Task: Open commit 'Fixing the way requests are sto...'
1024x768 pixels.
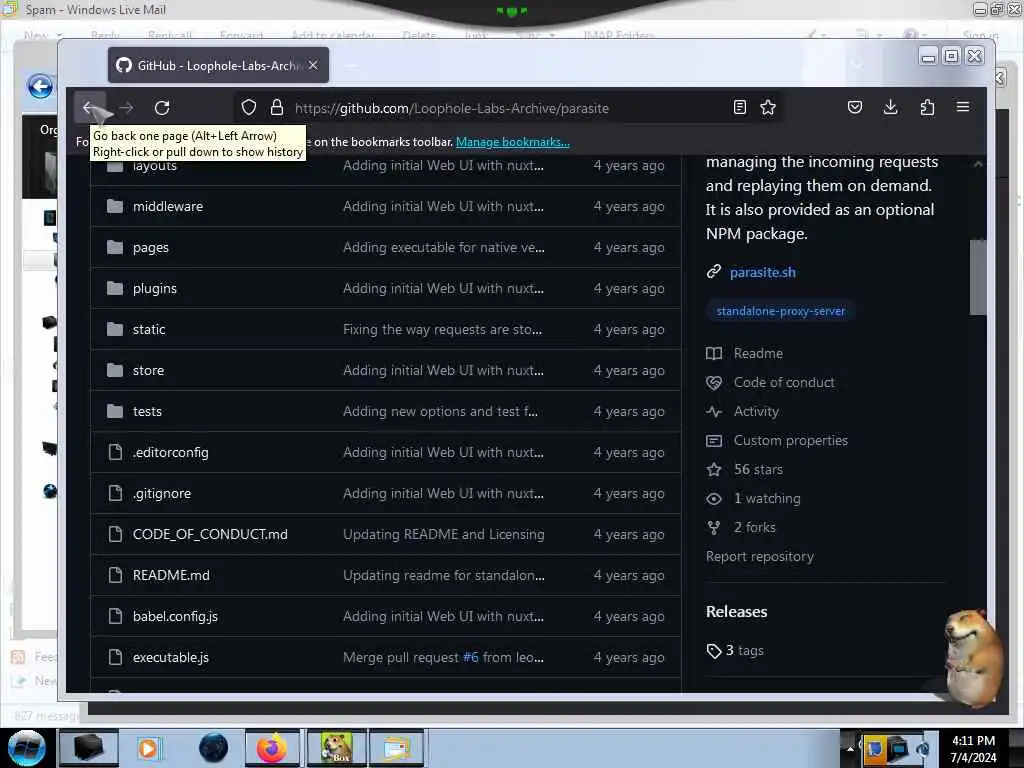Action: point(442,329)
